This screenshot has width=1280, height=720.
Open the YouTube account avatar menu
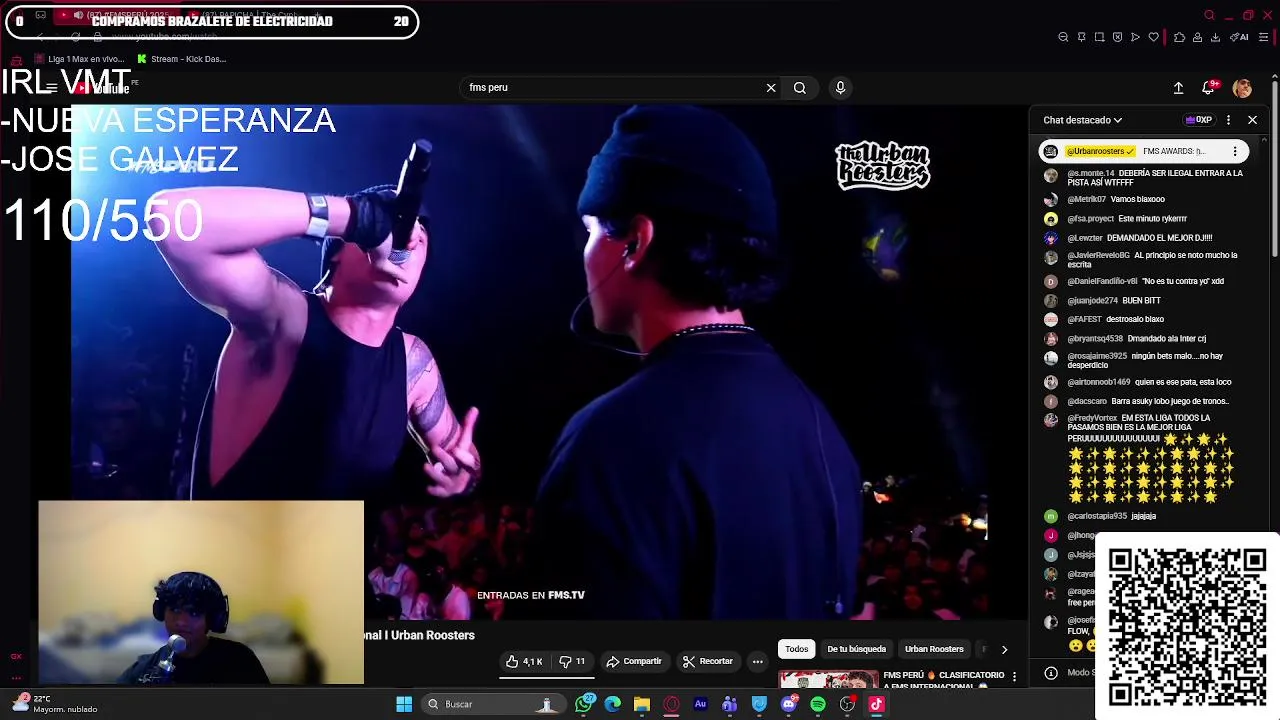tap(1242, 88)
